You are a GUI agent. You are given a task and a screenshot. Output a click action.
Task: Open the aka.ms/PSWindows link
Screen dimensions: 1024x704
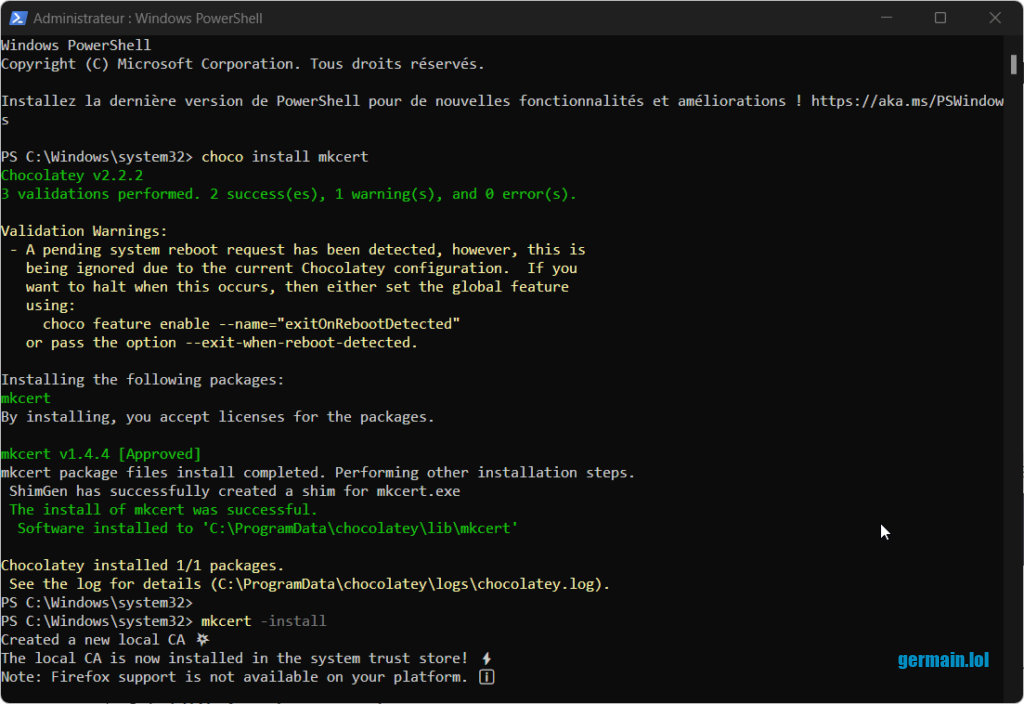point(906,101)
